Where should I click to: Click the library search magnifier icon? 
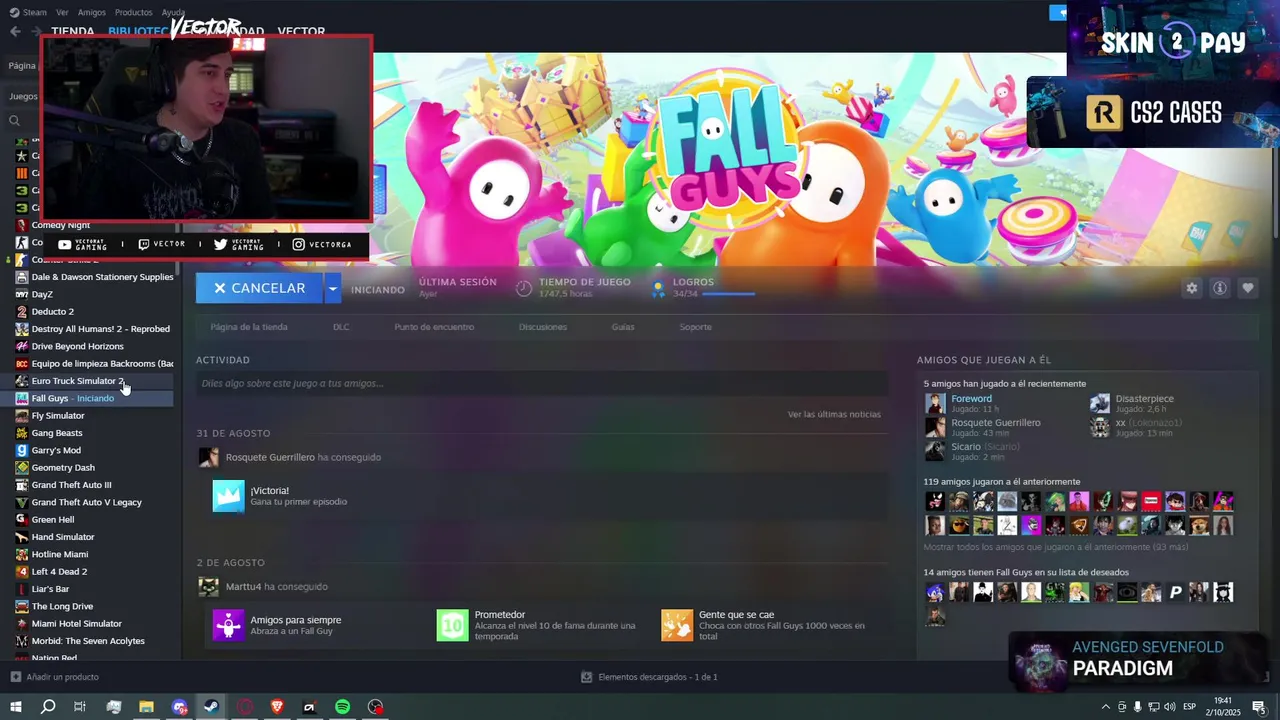click(x=14, y=121)
